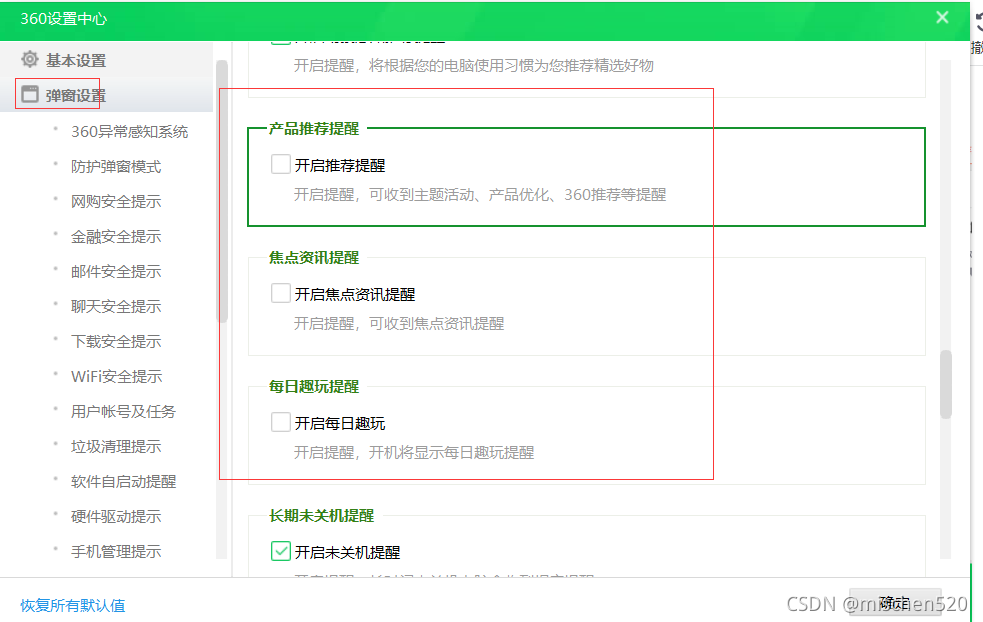Click the 产品推荐提醒 section heading
983x622 pixels.
(x=314, y=129)
